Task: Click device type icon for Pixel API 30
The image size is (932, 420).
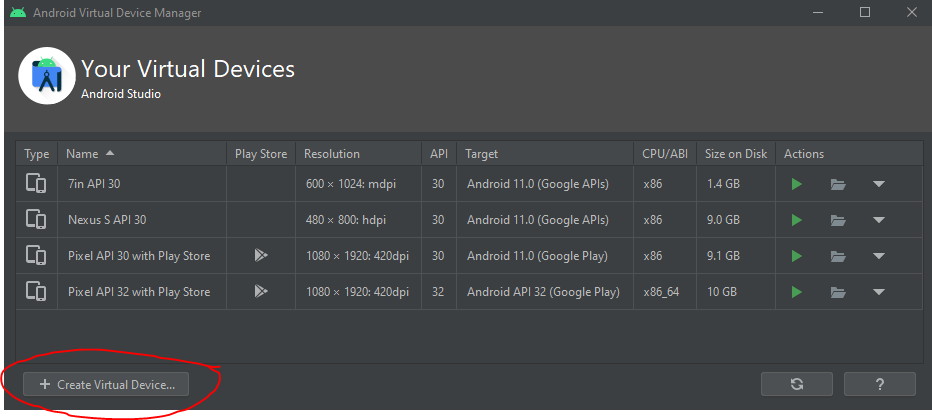Action: (x=36, y=255)
